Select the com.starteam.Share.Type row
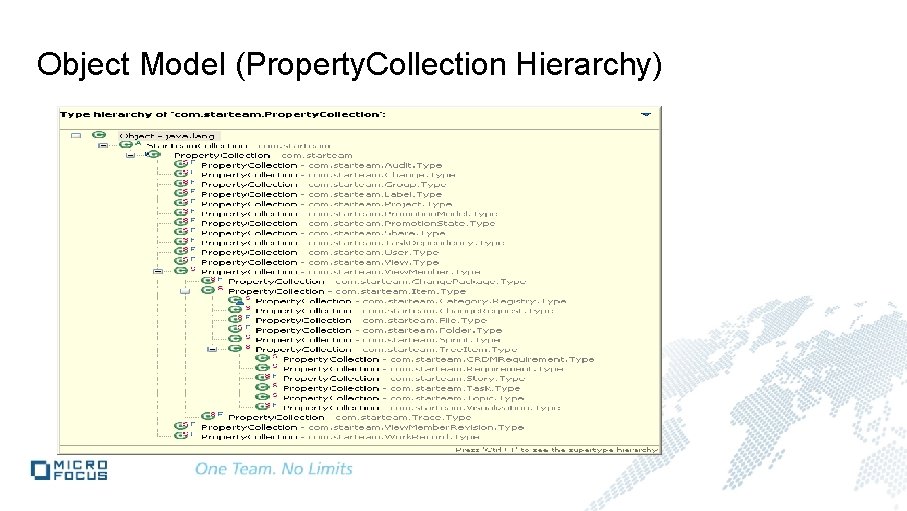Screen dimensions: 907x511 323,233
